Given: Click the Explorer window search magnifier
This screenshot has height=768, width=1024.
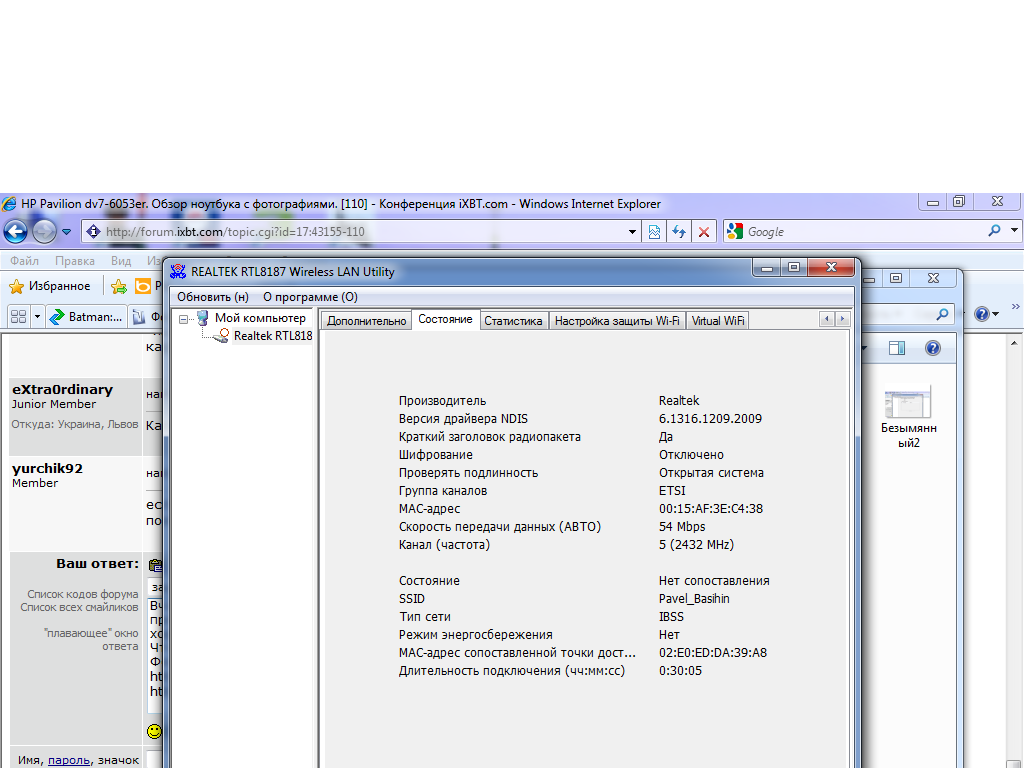Looking at the screenshot, I should pos(942,314).
